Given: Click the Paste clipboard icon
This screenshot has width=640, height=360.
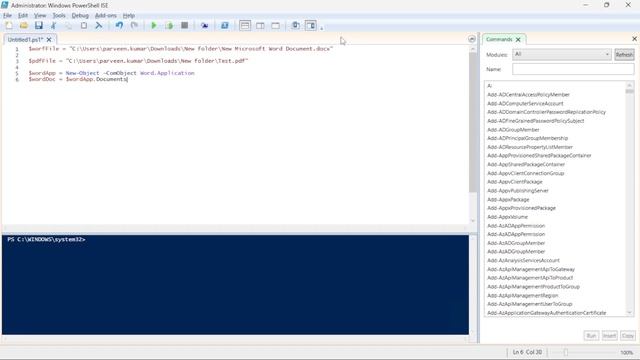Looking at the screenshot, I should pyautogui.click(x=84, y=25).
